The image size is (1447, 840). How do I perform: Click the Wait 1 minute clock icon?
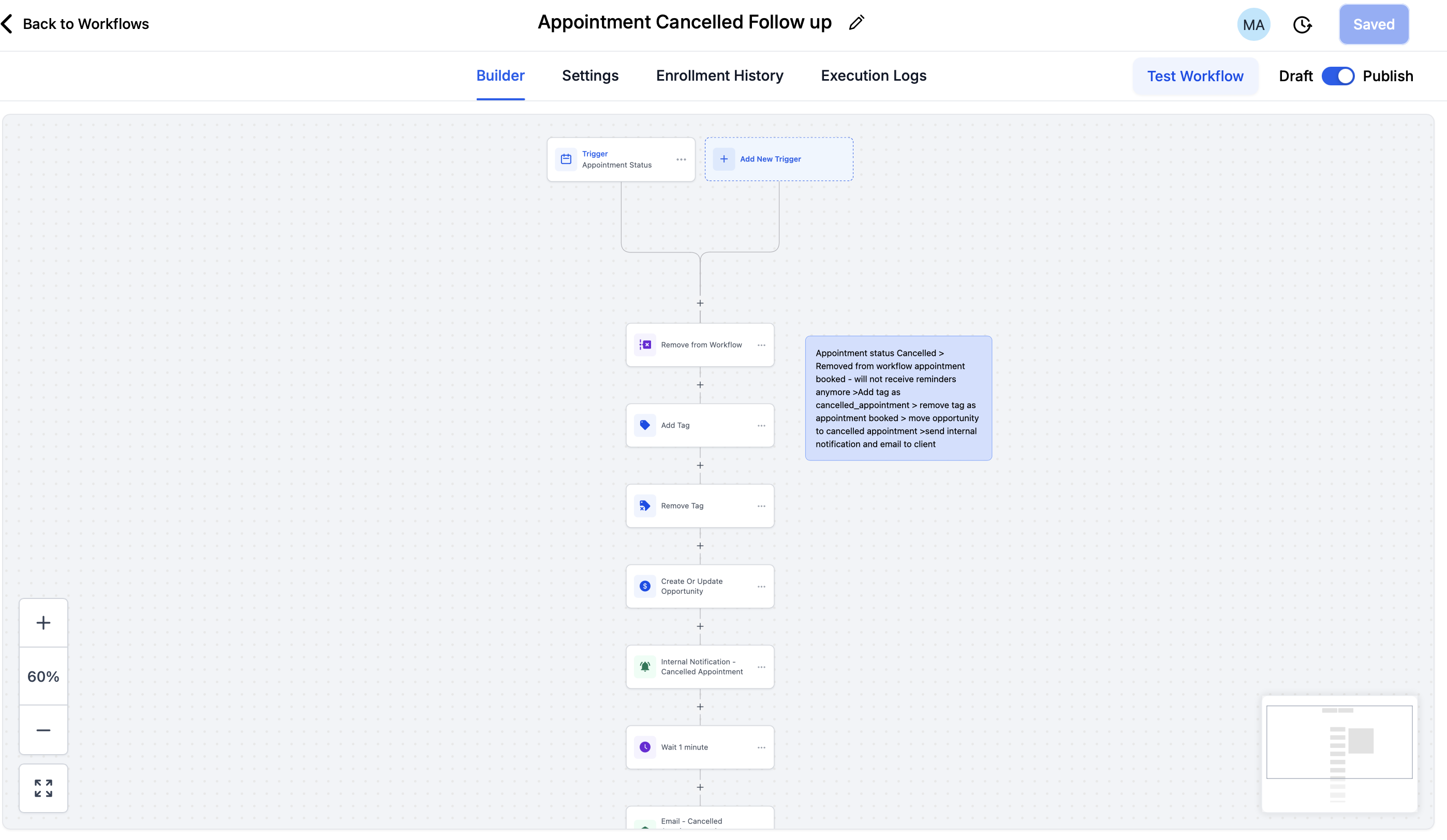tap(645, 747)
